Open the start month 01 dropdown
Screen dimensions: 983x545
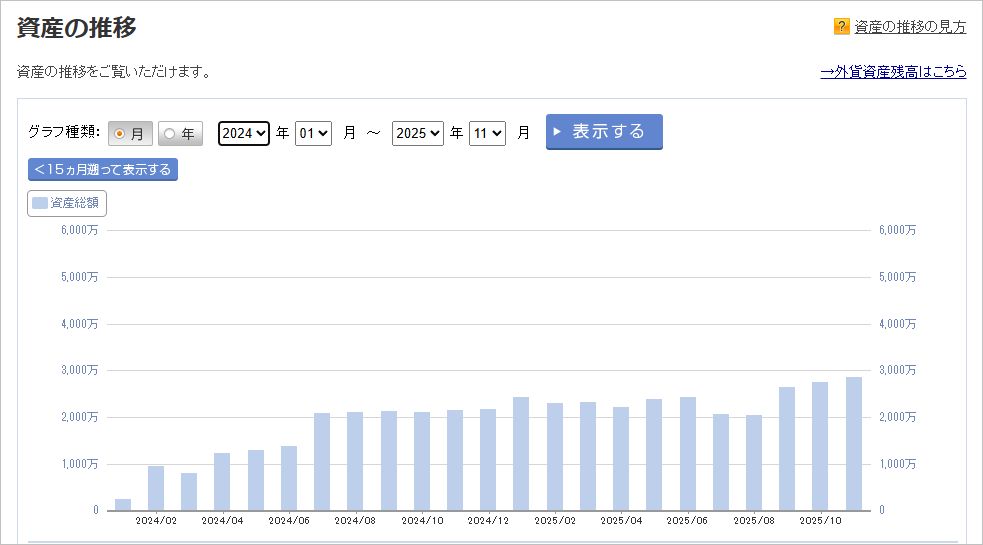tap(313, 133)
